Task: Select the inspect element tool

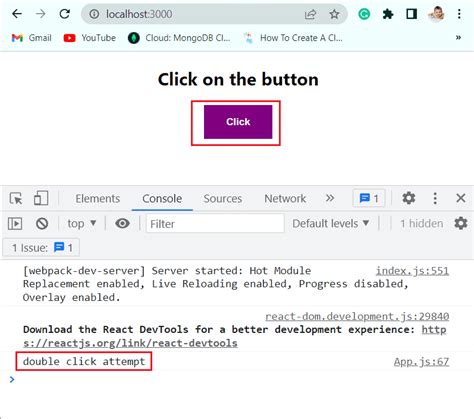Action: click(x=16, y=198)
